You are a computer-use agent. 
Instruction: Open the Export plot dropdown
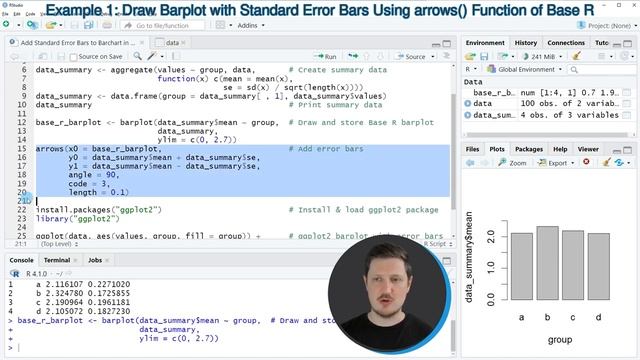click(x=572, y=163)
